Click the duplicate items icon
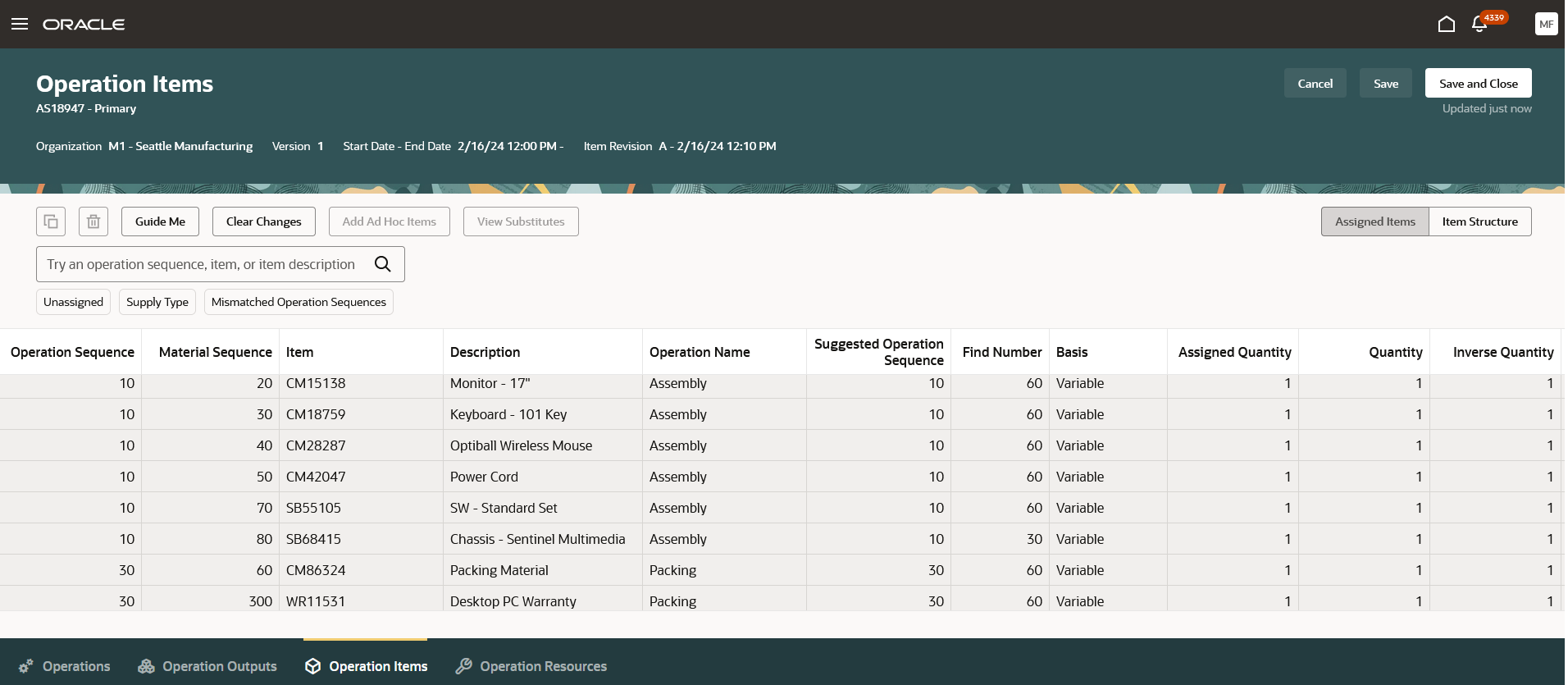Image resolution: width=1568 pixels, height=685 pixels. coord(51,221)
